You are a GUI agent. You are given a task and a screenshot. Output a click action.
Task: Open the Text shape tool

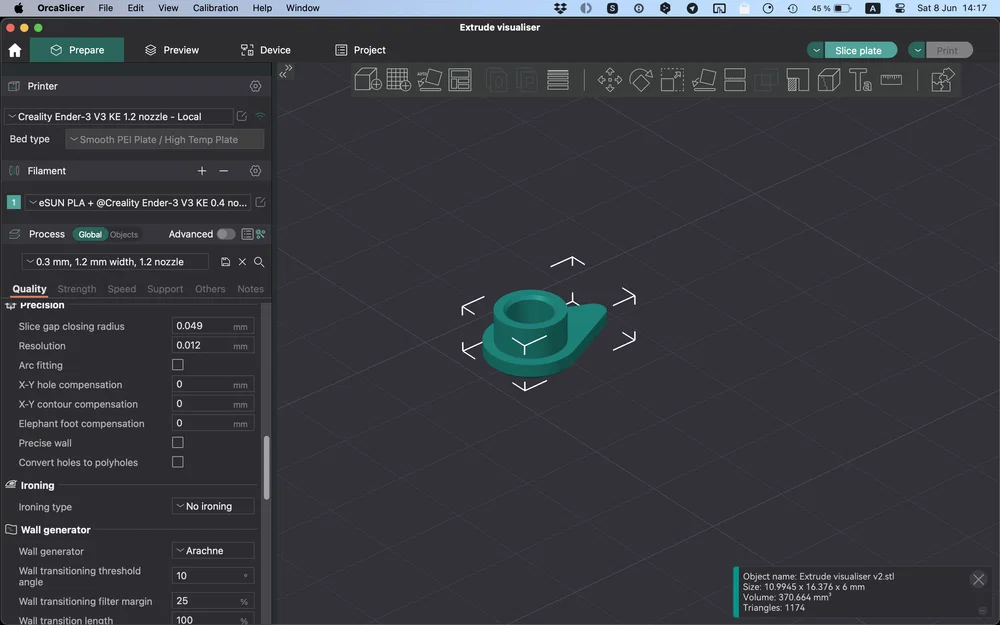(x=861, y=81)
